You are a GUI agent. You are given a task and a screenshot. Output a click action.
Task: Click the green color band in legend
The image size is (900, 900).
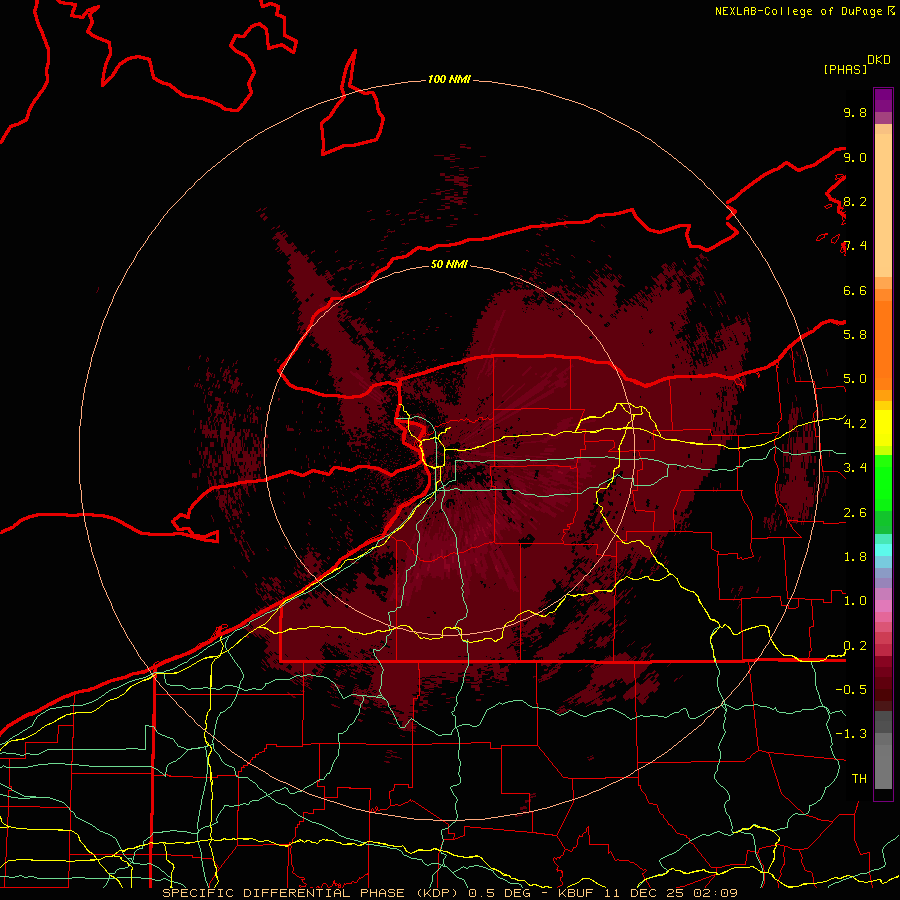(883, 482)
